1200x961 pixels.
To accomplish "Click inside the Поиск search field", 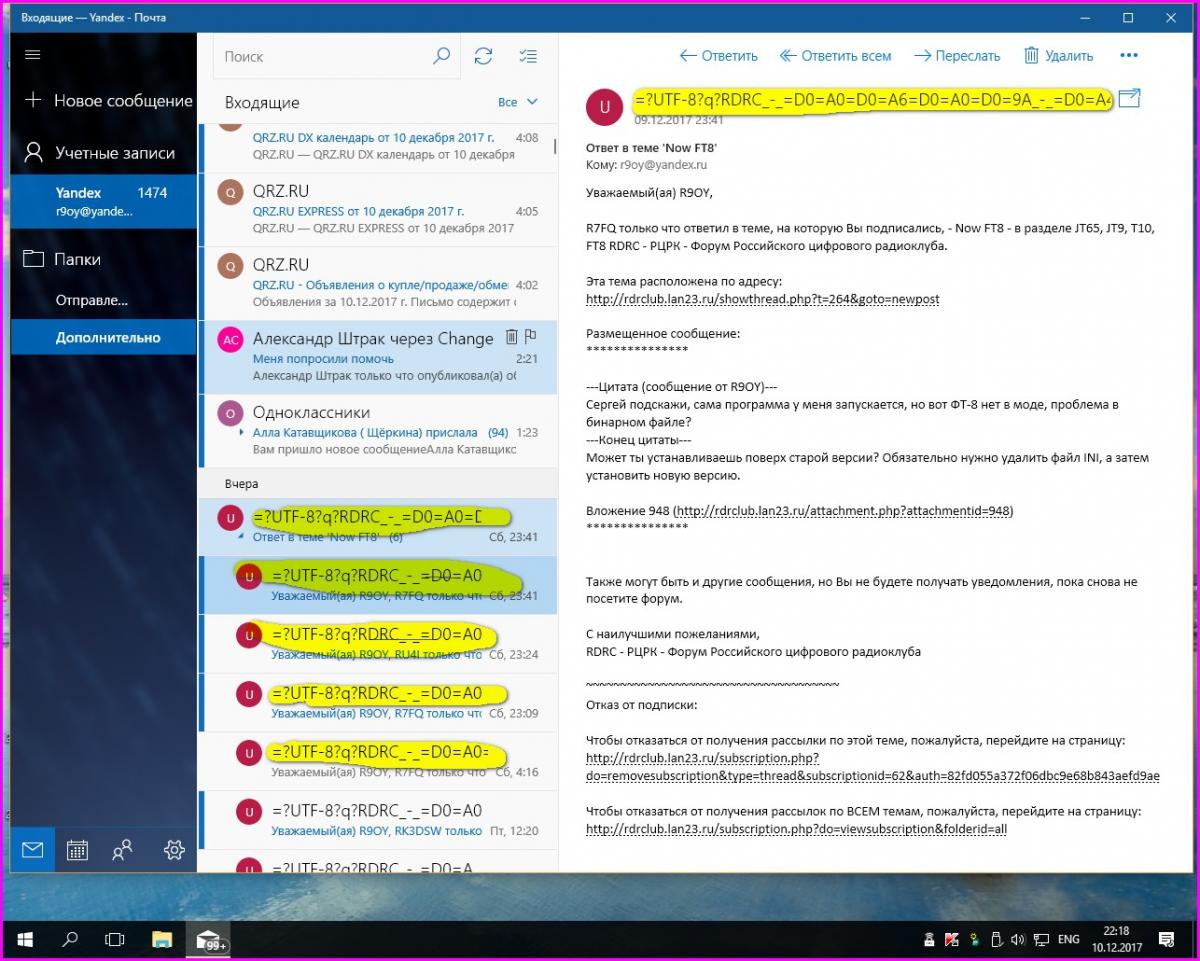I will click(x=320, y=57).
